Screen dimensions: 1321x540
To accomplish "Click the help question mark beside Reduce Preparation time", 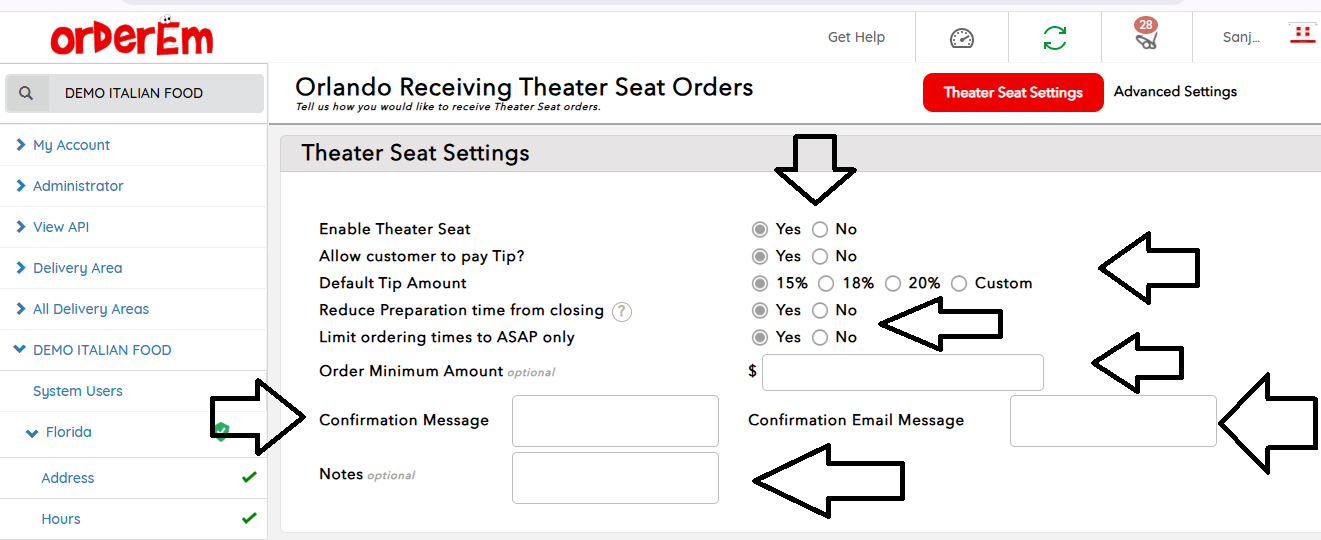I will pyautogui.click(x=622, y=311).
